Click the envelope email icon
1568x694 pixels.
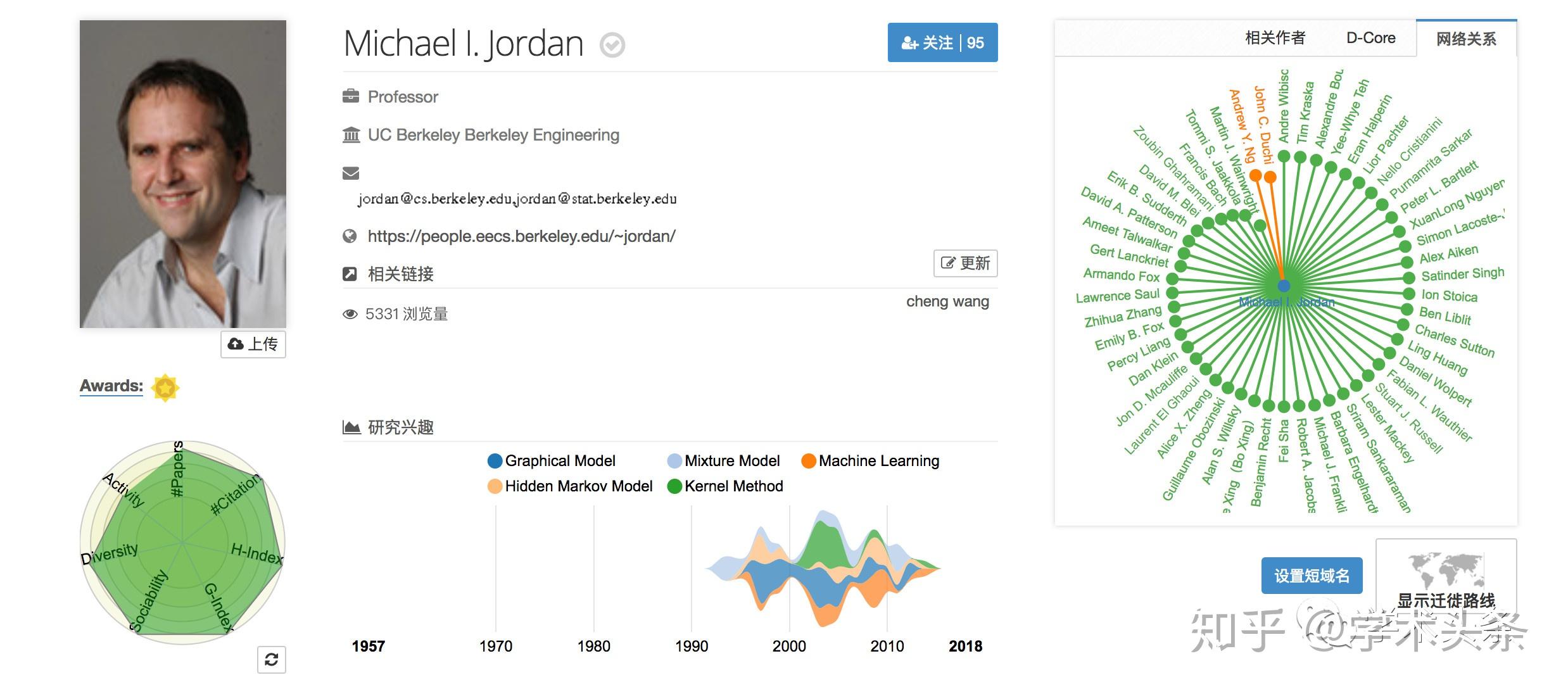click(x=351, y=173)
